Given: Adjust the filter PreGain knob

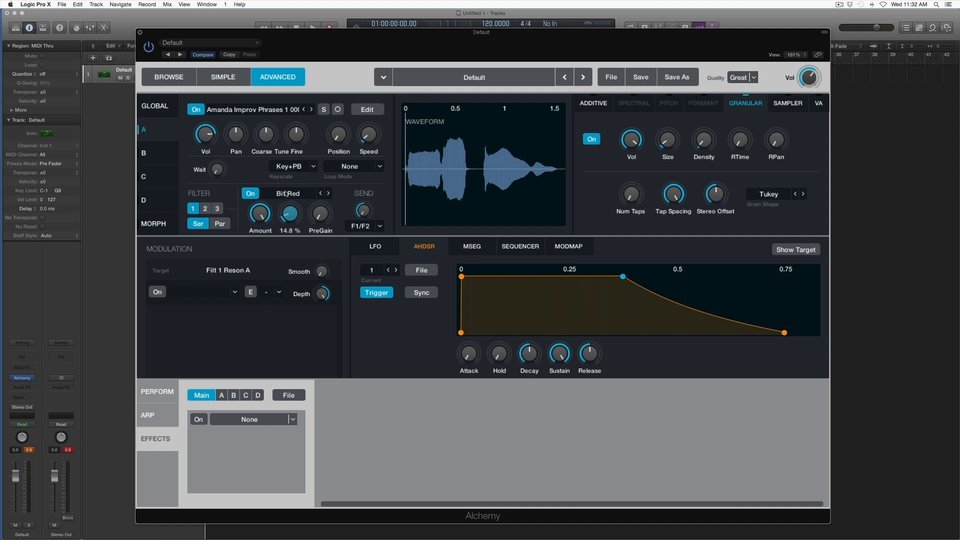Looking at the screenshot, I should (x=320, y=214).
